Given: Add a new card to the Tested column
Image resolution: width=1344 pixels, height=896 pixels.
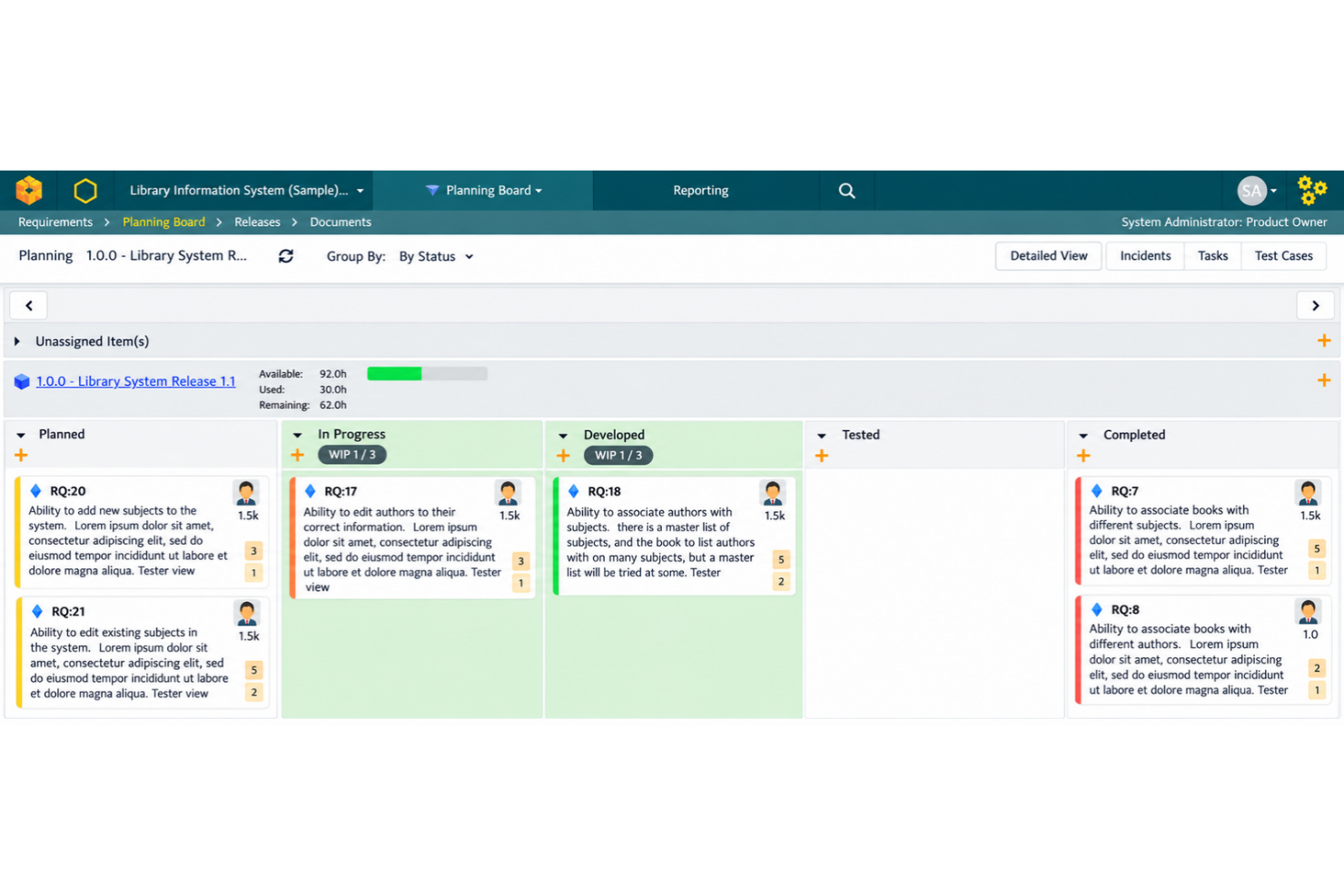Looking at the screenshot, I should point(822,456).
